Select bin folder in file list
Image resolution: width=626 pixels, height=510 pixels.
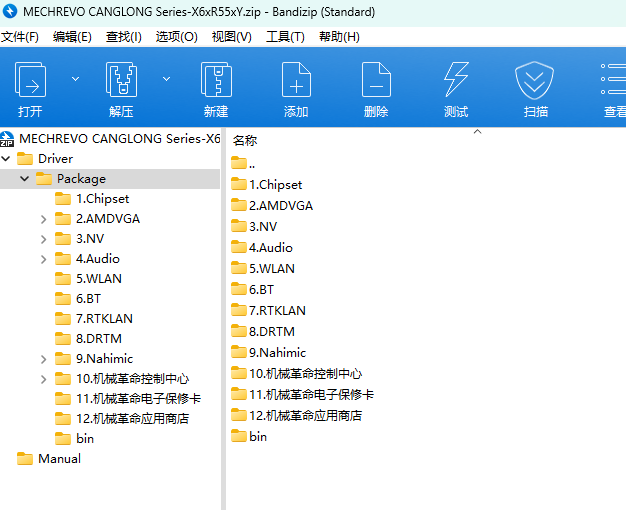pyautogui.click(x=249, y=437)
